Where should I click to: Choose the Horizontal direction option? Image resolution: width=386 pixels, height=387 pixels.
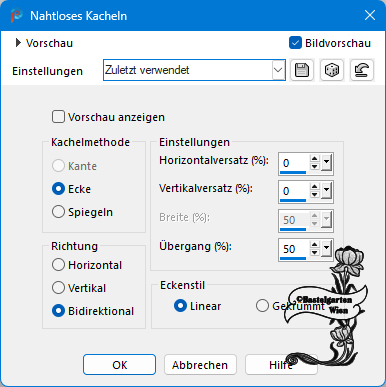tap(58, 265)
